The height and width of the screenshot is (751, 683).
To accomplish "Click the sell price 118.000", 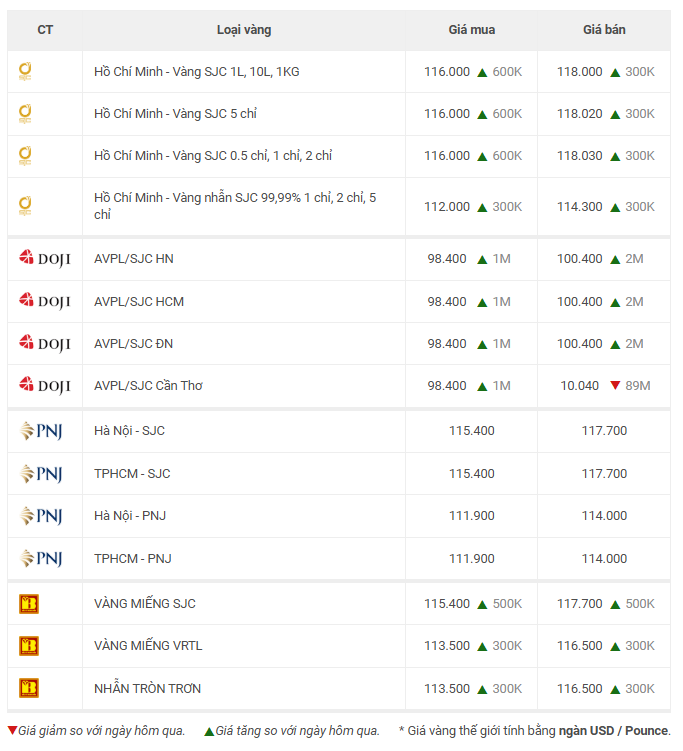I will click(580, 71).
